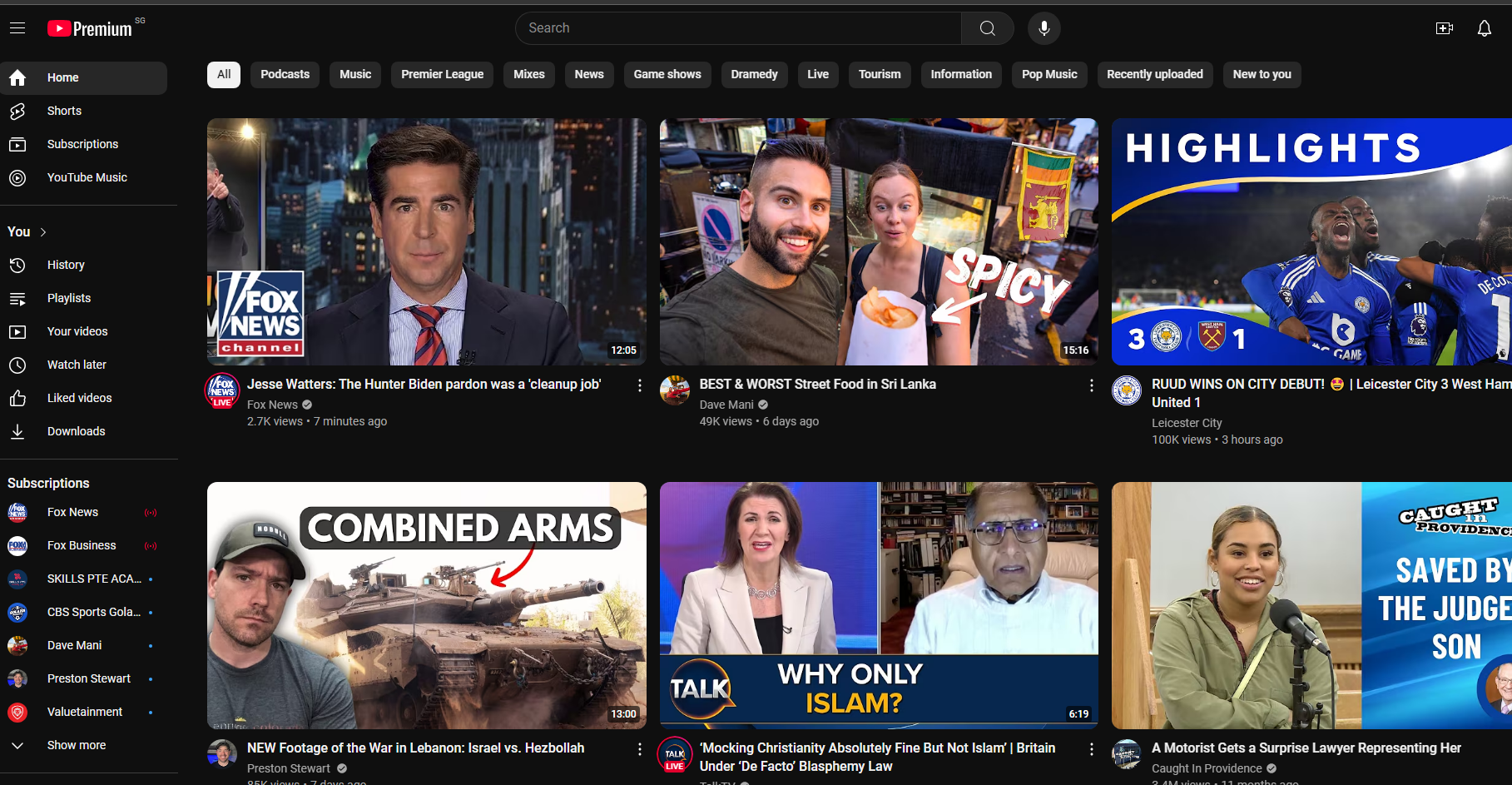Open more options for Lebanon war video
The width and height of the screenshot is (1512, 785).
coord(639,749)
